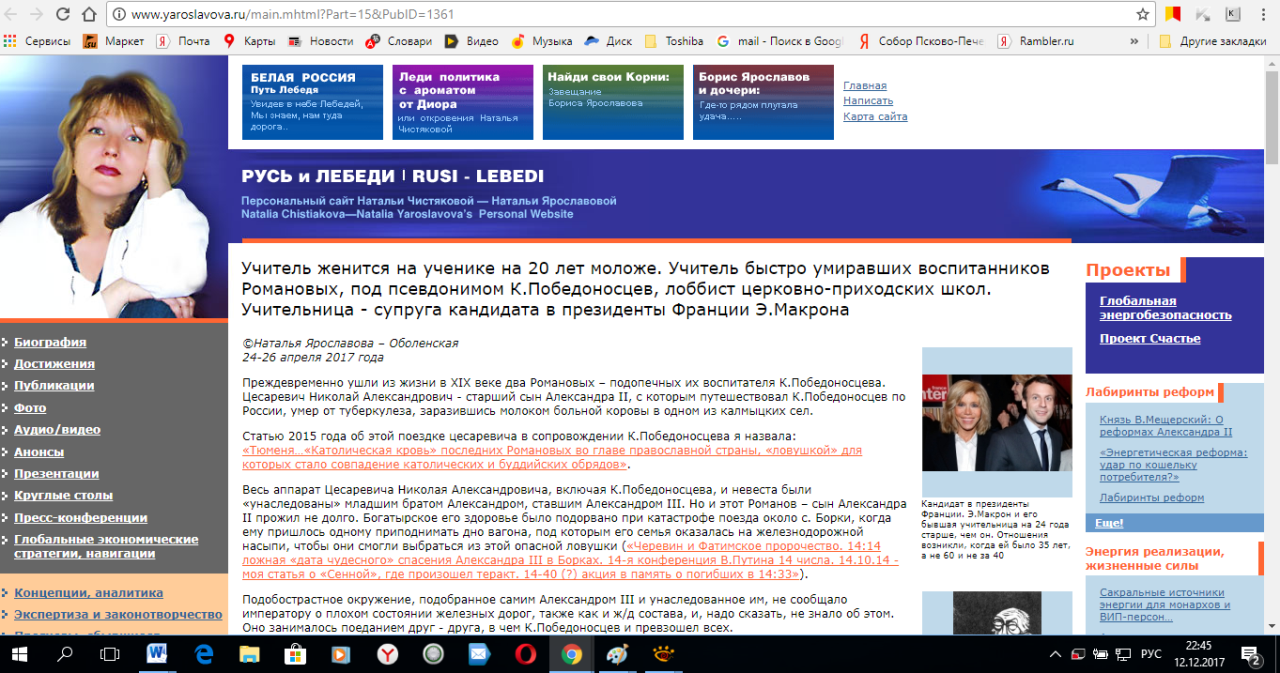Open the Написать link
This screenshot has height=673, width=1280.
[868, 101]
